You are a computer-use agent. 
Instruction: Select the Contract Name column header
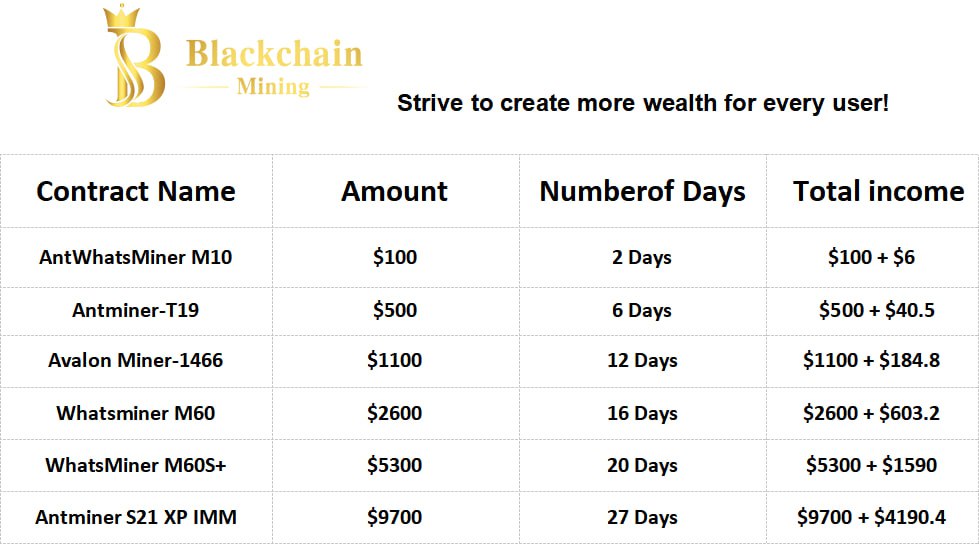(136, 191)
